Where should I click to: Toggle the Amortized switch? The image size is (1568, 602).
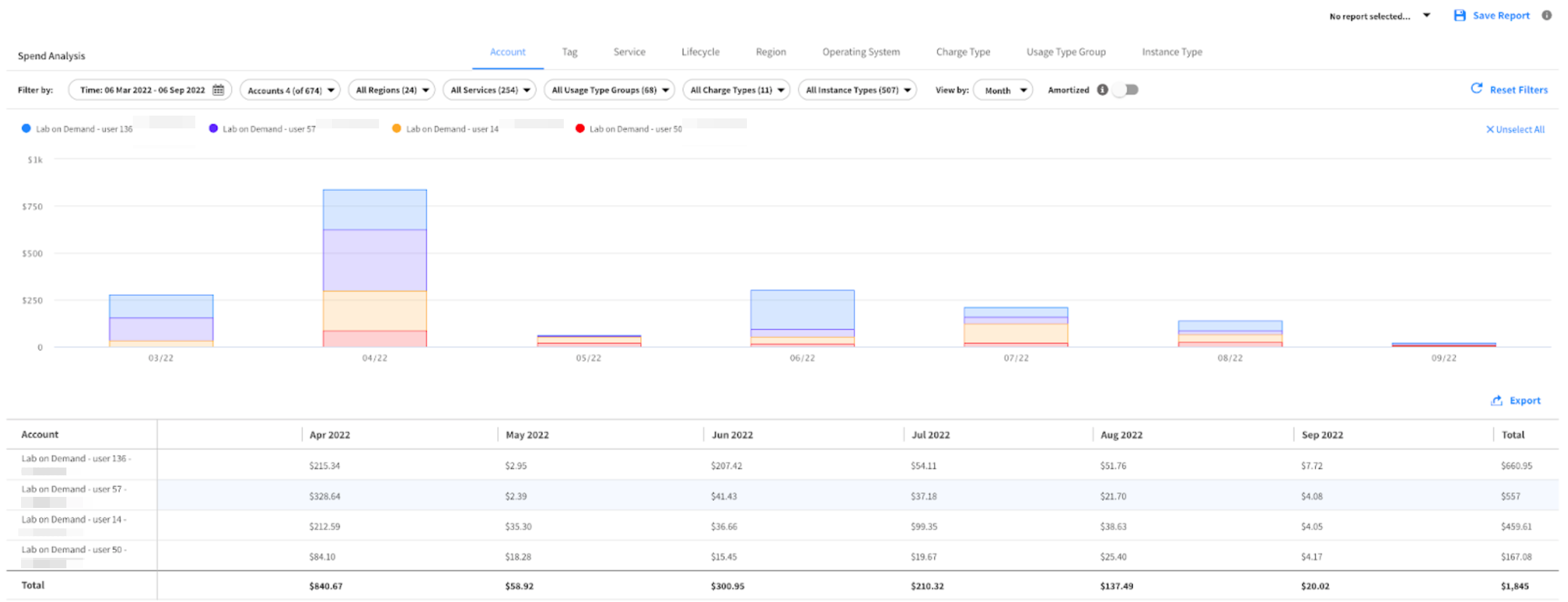point(1125,90)
